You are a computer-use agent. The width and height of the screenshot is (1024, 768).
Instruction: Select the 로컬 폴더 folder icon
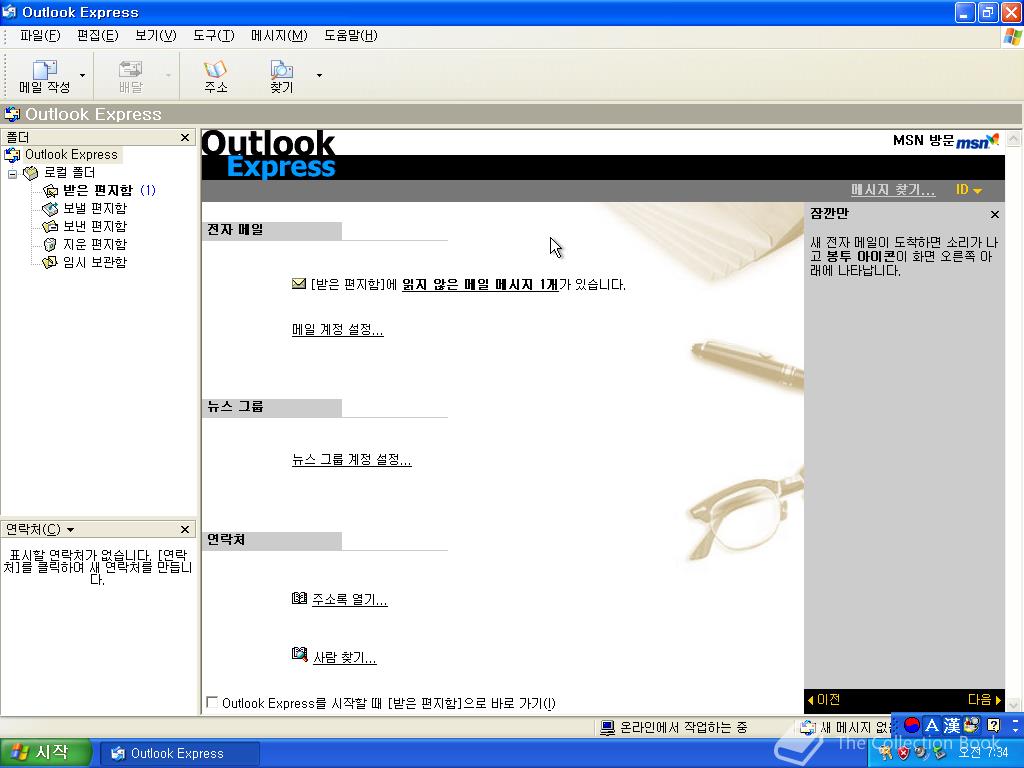(31, 173)
